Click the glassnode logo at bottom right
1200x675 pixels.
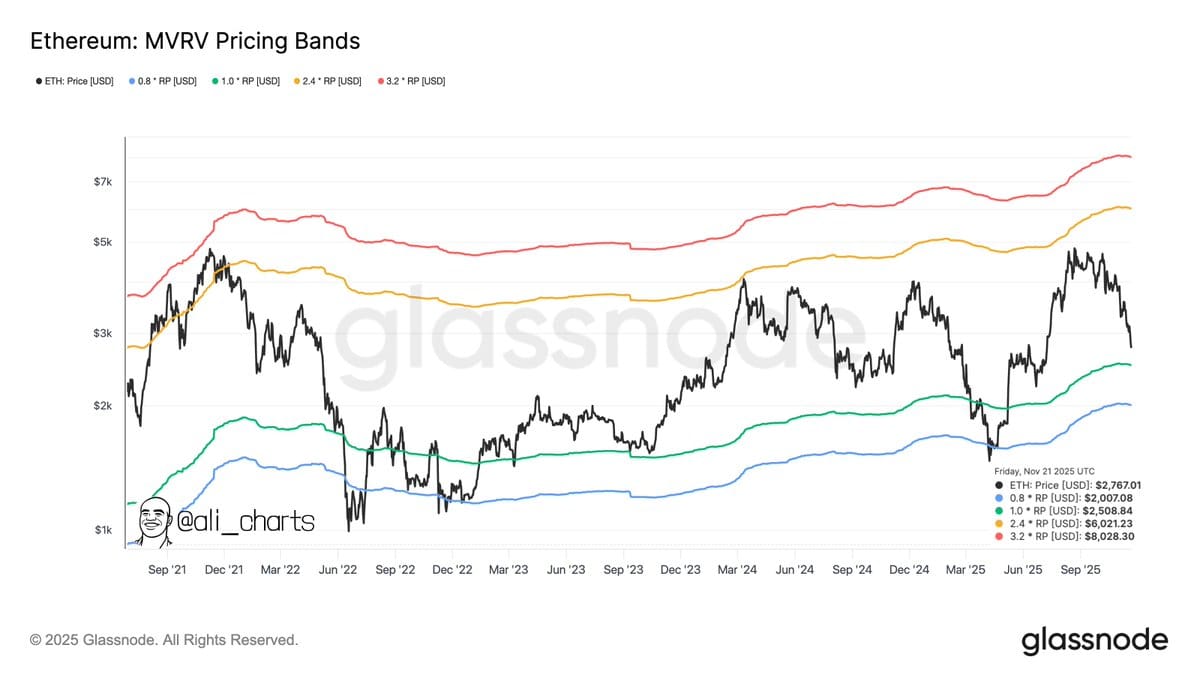tap(1094, 640)
